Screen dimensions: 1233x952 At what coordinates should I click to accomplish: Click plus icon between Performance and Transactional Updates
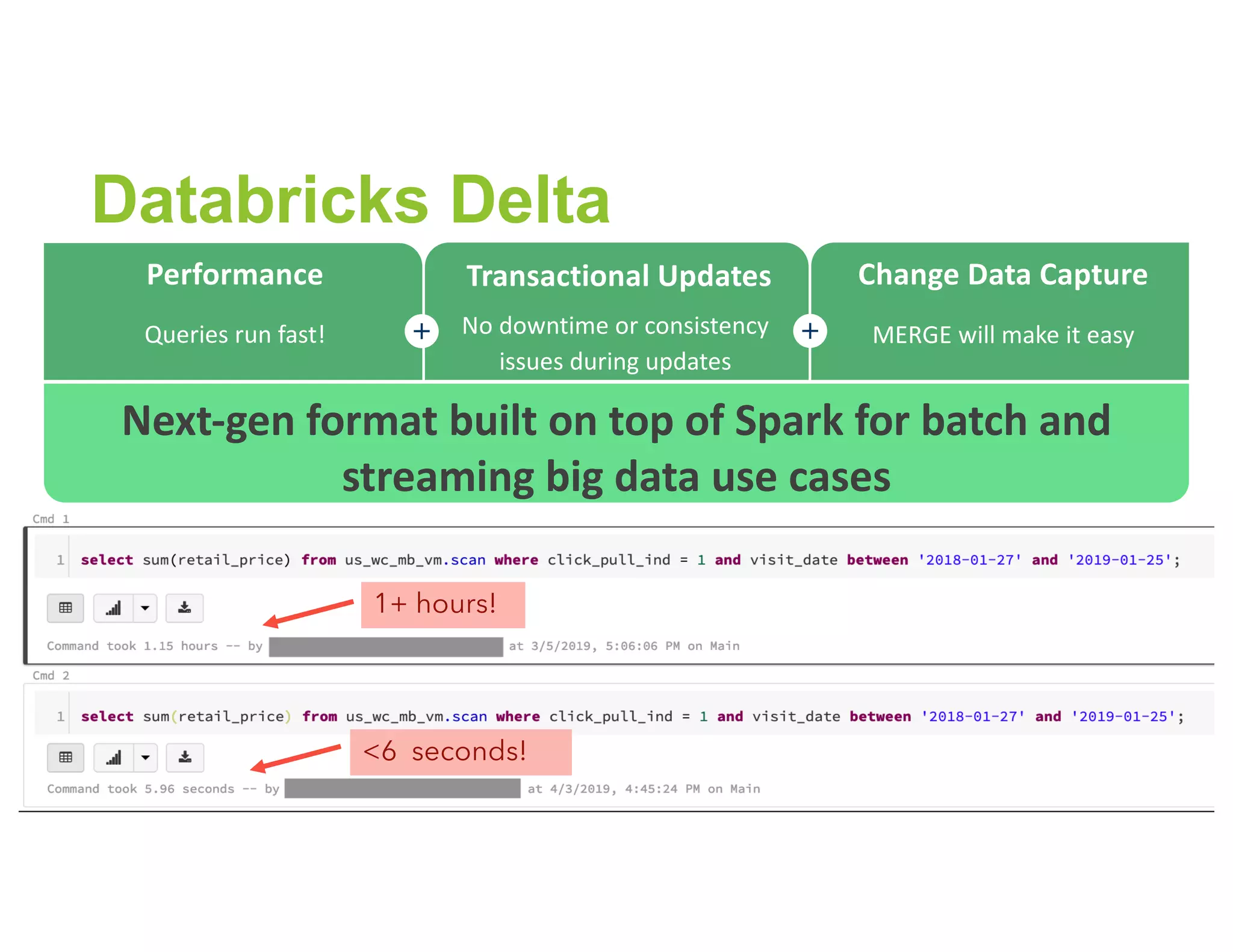point(421,331)
